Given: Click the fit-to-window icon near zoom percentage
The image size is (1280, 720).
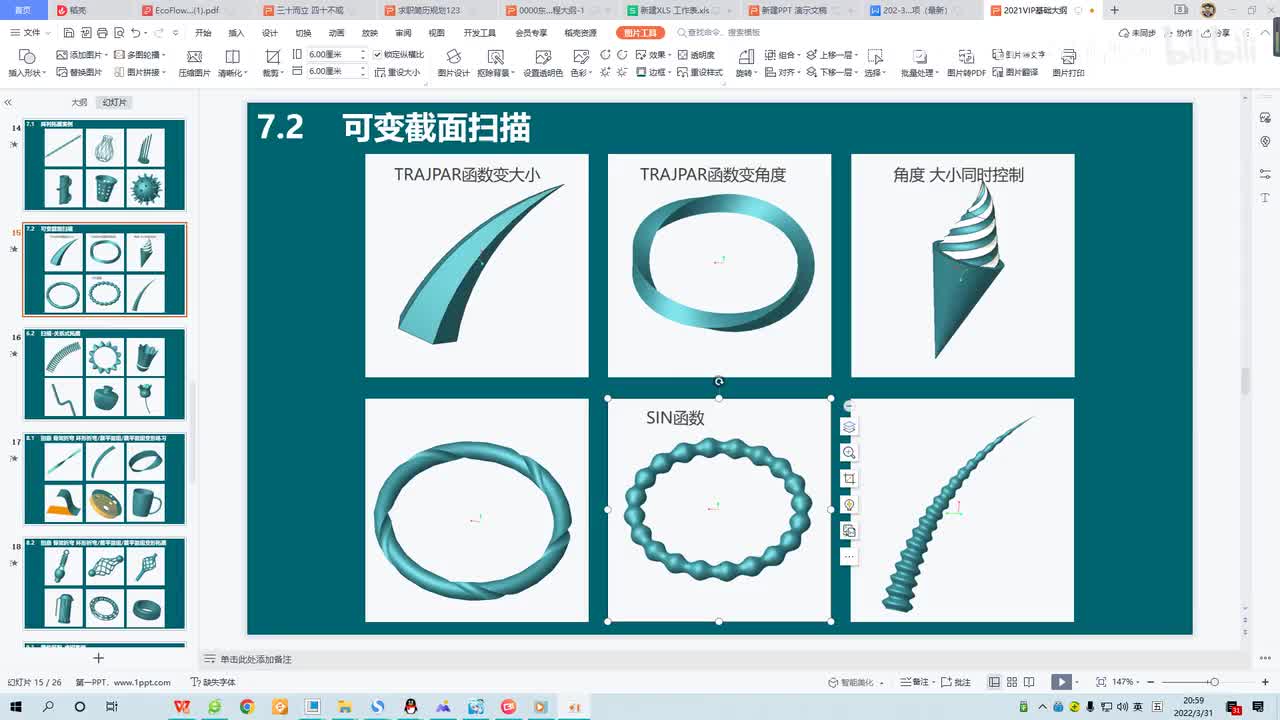Looking at the screenshot, I should click(1101, 682).
